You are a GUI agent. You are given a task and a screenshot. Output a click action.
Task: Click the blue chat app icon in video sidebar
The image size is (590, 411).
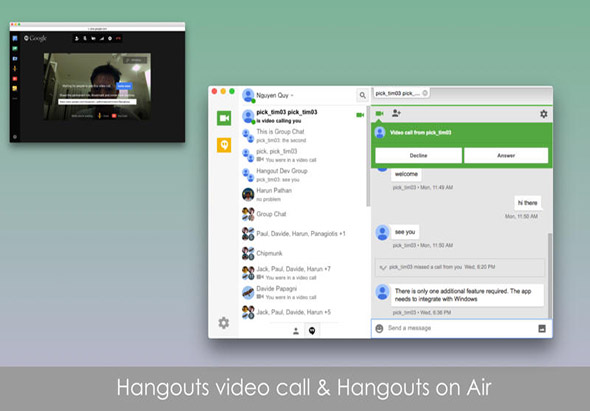(x=15, y=38)
